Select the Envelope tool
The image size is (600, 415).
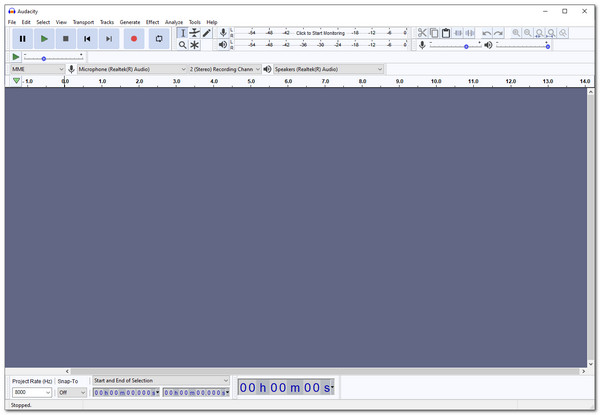(194, 33)
